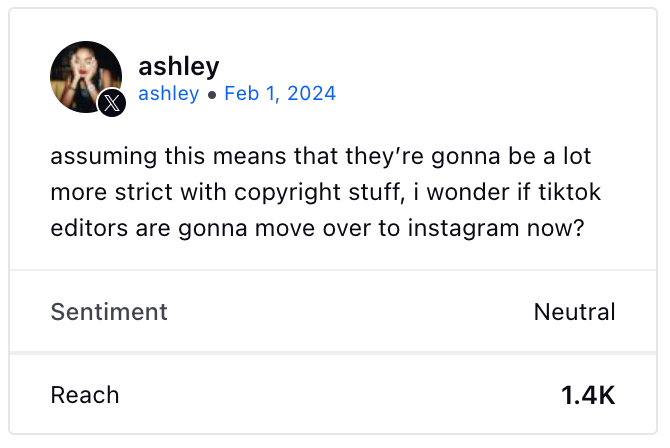
Task: Select the Neutral sentiment value
Action: point(574,311)
